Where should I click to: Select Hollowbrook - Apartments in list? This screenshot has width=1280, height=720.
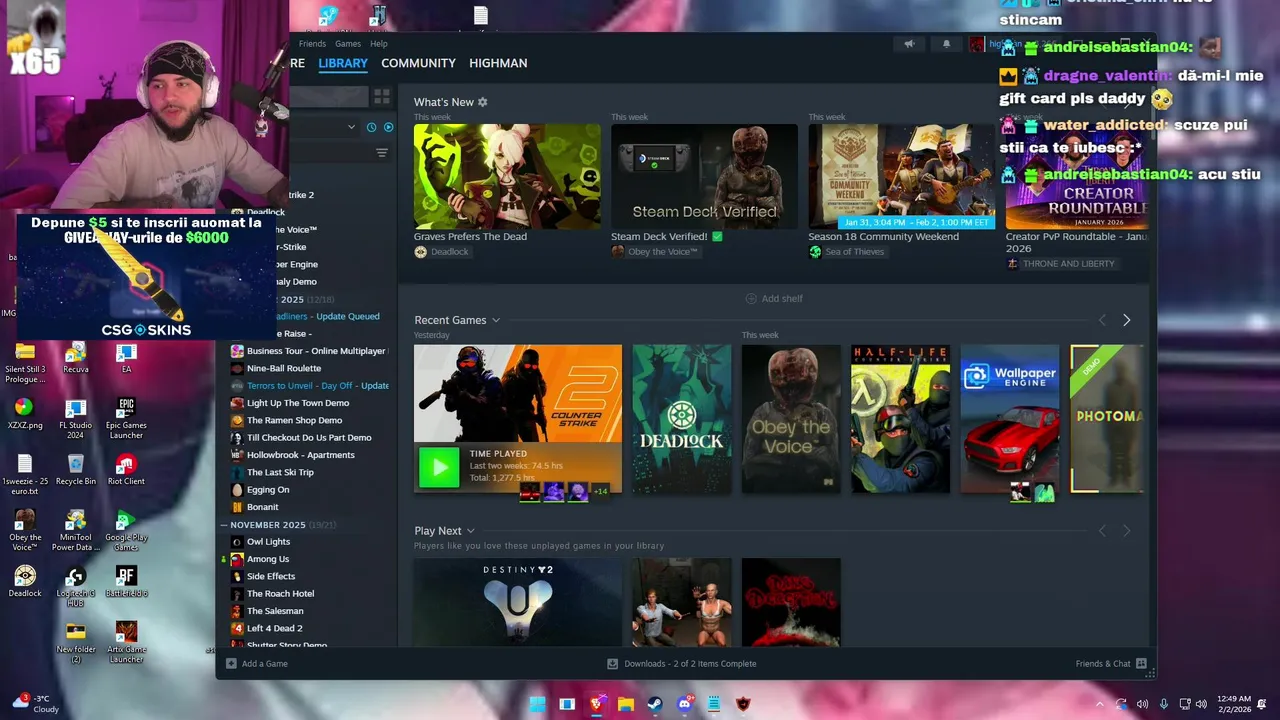point(292,455)
